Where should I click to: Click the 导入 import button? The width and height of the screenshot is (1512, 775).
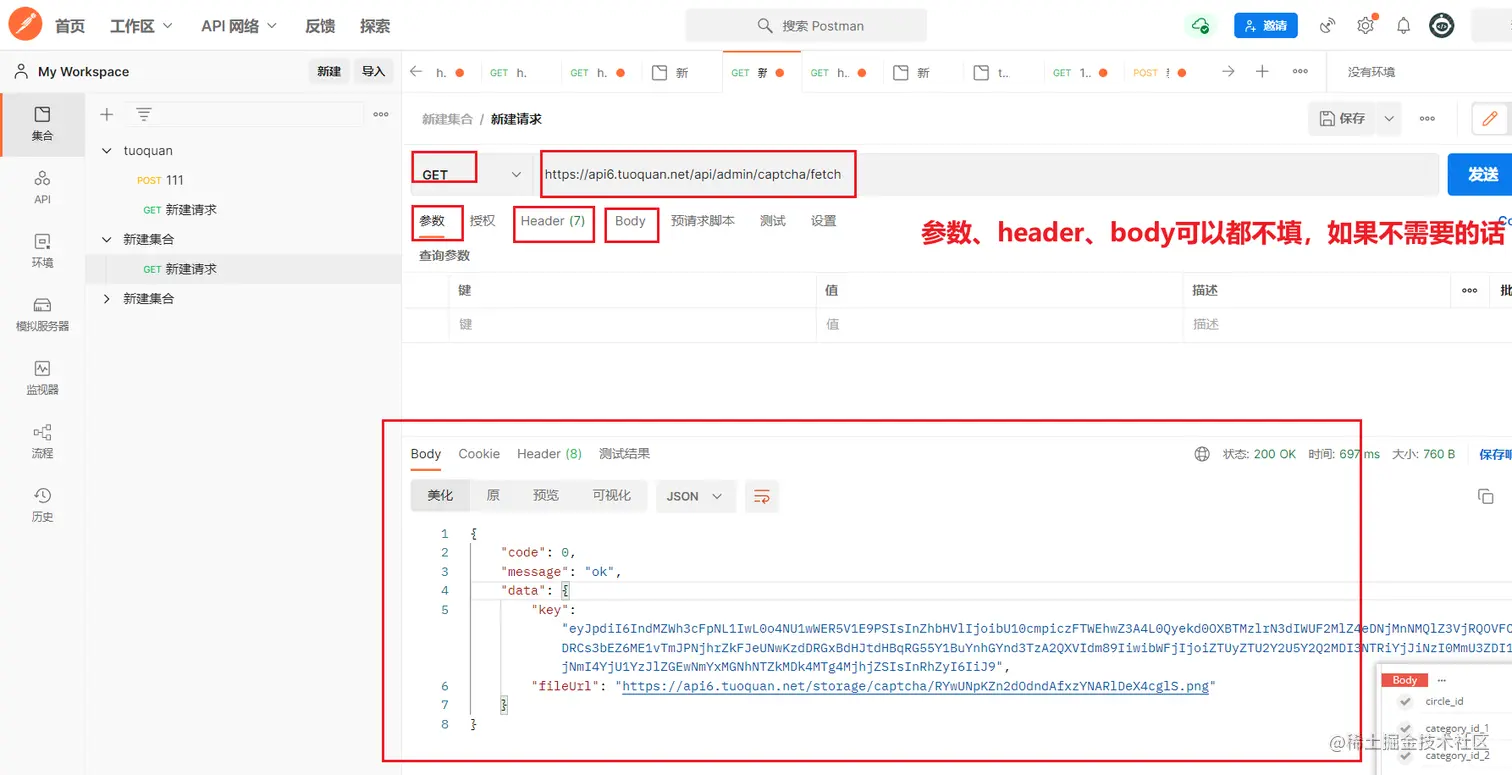[x=373, y=72]
